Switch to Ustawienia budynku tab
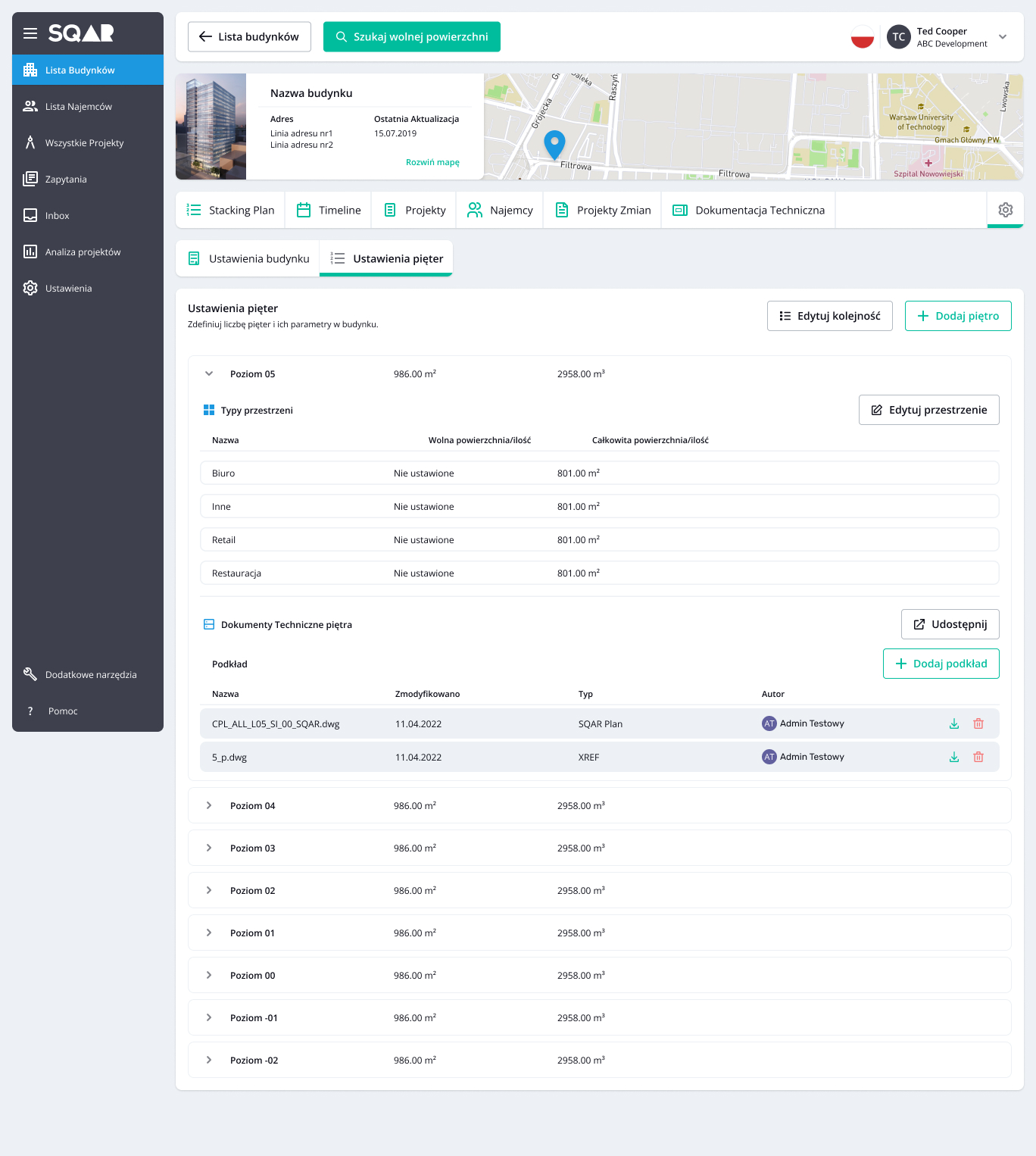This screenshot has width=1036, height=1156. coord(248,259)
